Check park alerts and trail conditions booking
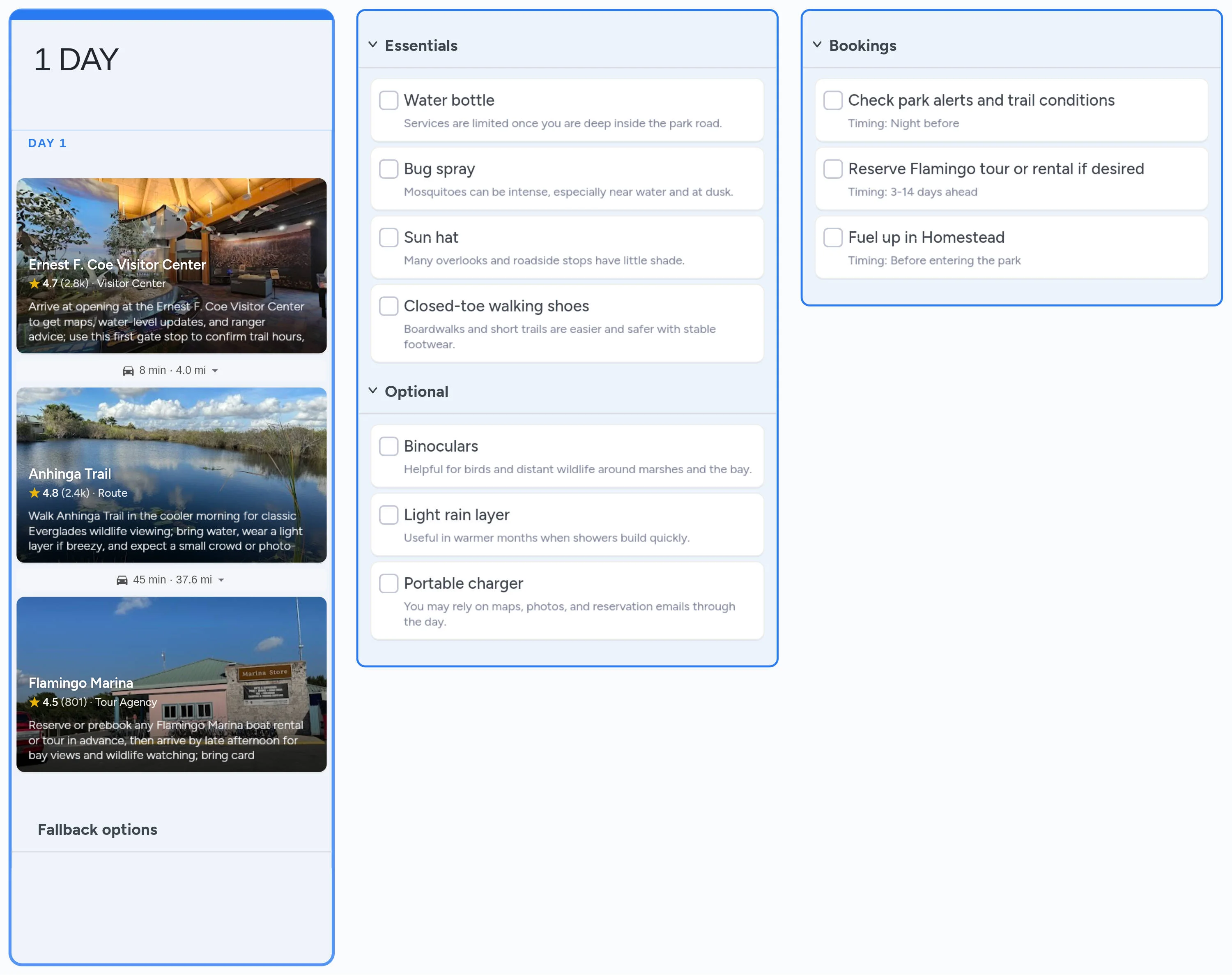The image size is (1232, 975). [832, 100]
